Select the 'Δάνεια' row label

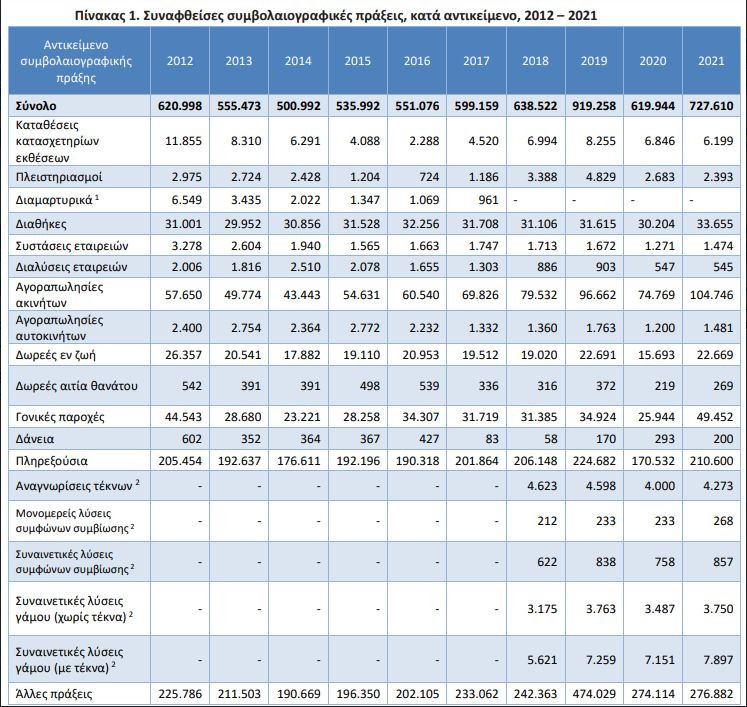click(x=35, y=439)
